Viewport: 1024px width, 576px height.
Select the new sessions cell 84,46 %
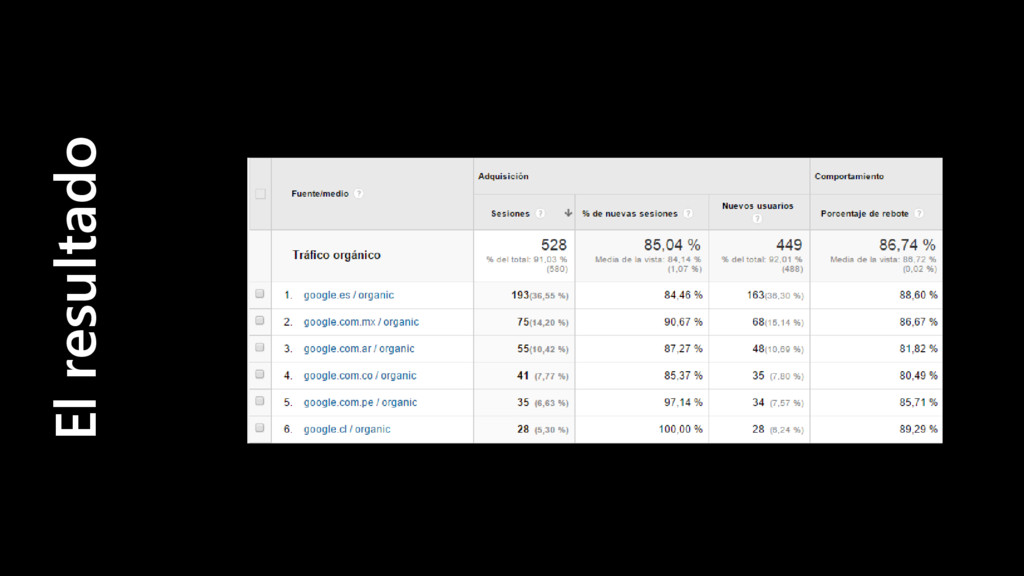click(683, 295)
